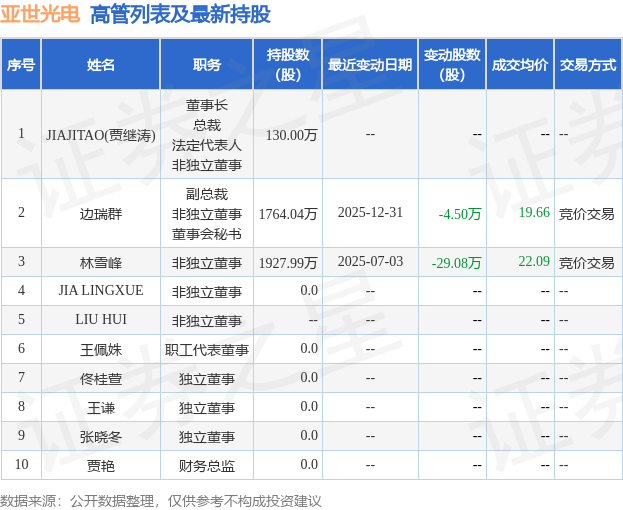The width and height of the screenshot is (623, 510).
Task: Click the name 王谦
Action: click(101, 408)
